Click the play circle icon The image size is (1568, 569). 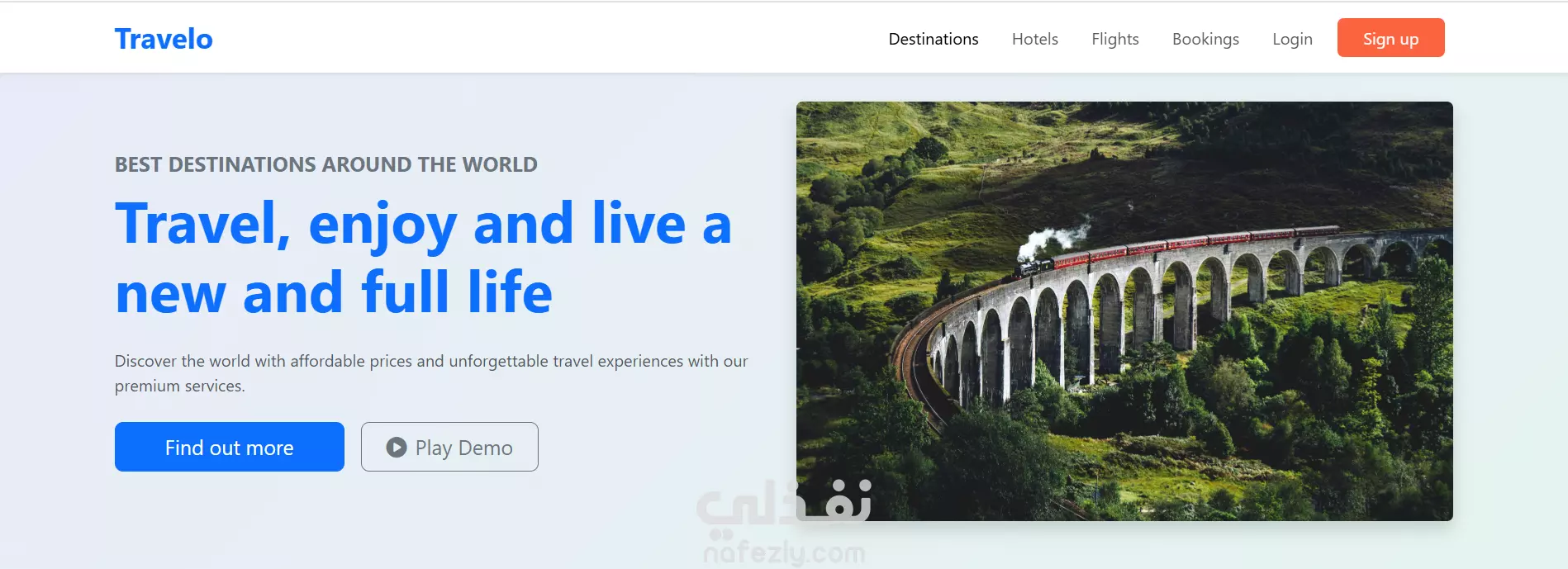[397, 447]
